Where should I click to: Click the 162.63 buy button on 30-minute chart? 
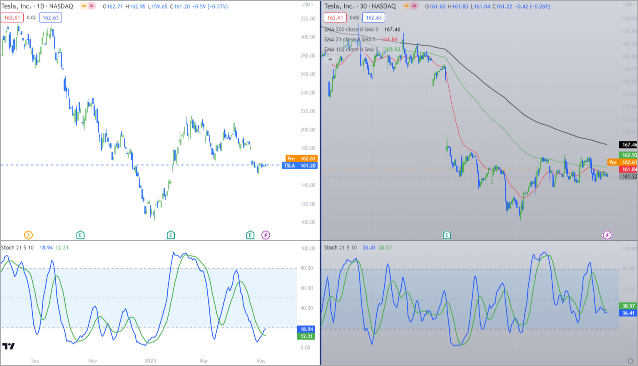[x=373, y=18]
